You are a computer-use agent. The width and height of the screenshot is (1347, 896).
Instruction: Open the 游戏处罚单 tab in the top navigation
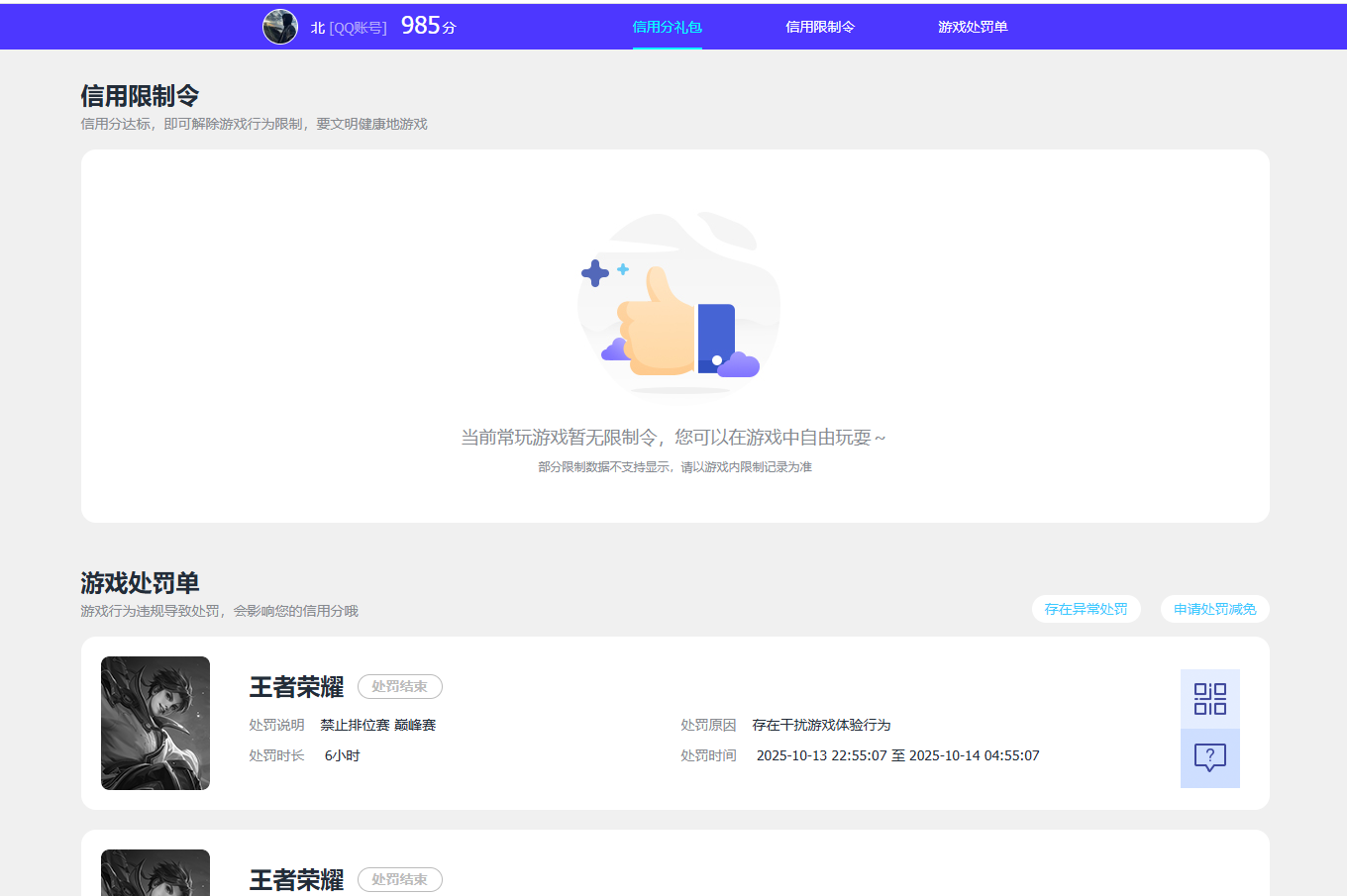point(972,27)
